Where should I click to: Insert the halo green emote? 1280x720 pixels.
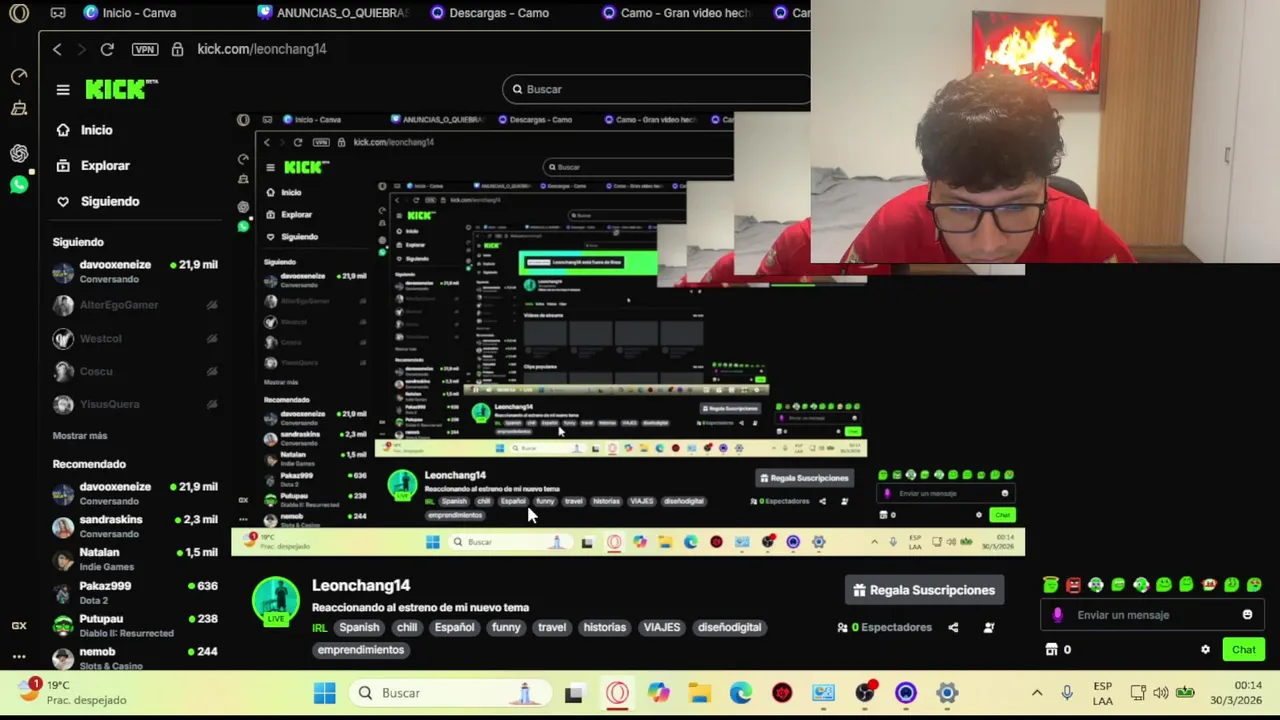(x=1050, y=585)
